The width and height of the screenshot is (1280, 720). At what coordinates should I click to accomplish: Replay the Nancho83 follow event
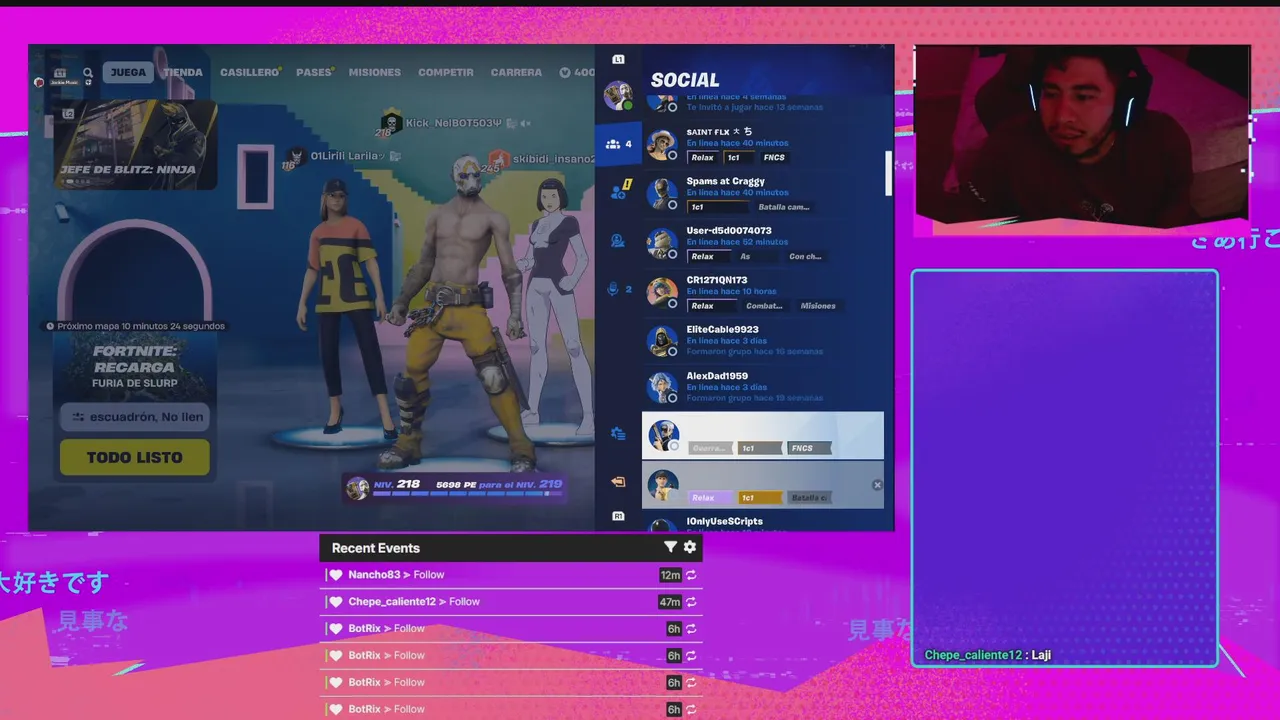691,575
